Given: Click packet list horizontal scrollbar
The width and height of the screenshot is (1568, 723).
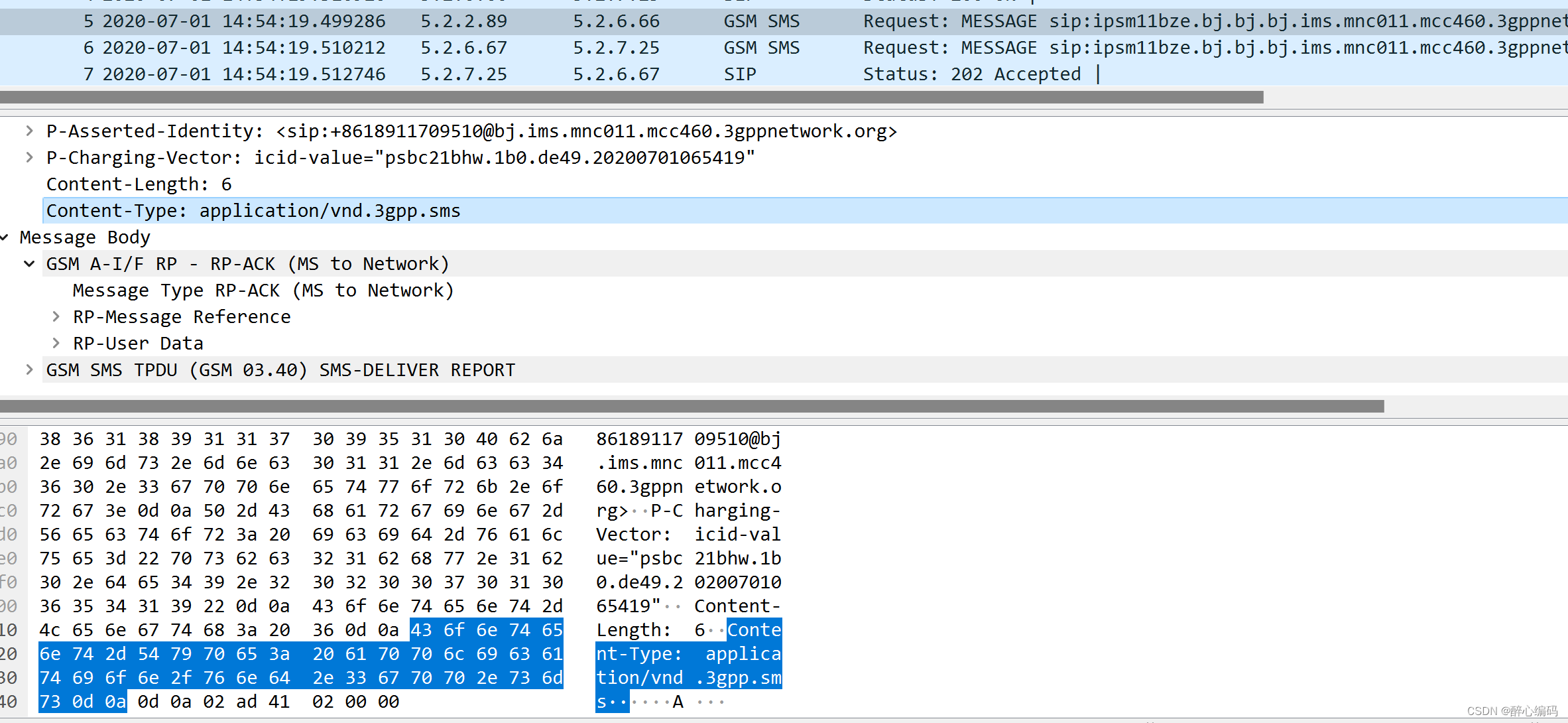Looking at the screenshot, I should point(632,97).
